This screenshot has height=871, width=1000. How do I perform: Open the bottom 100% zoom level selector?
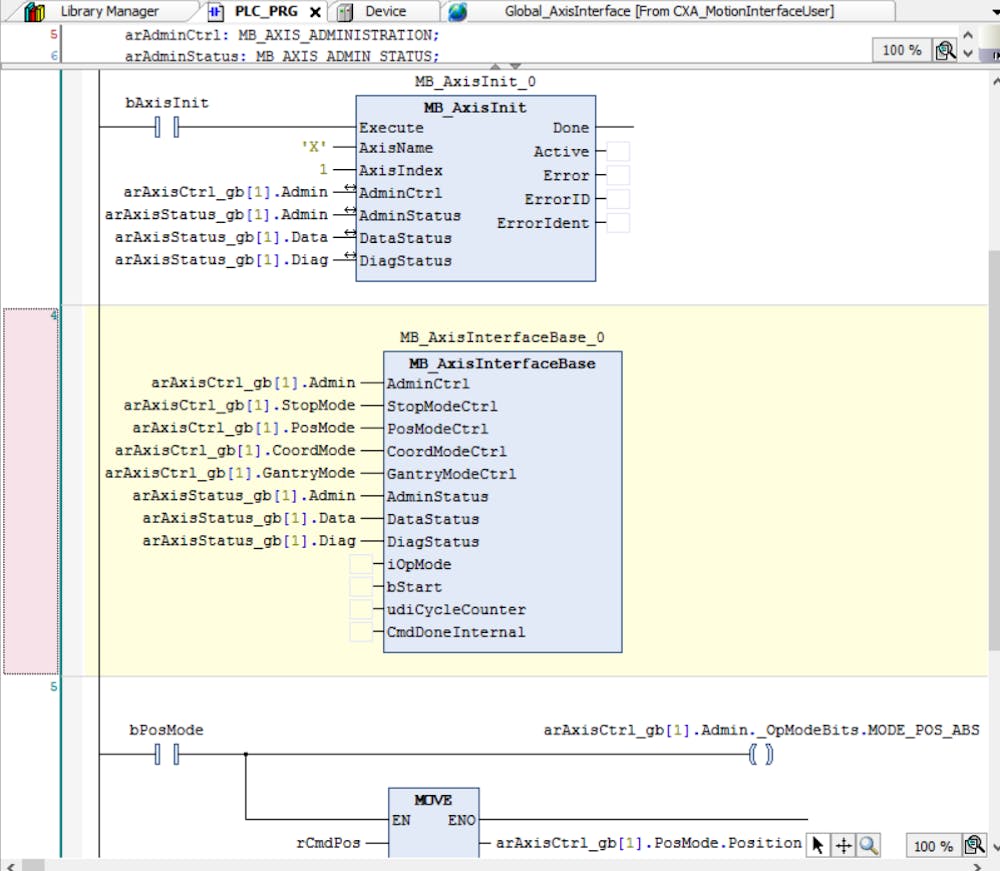tap(932, 845)
